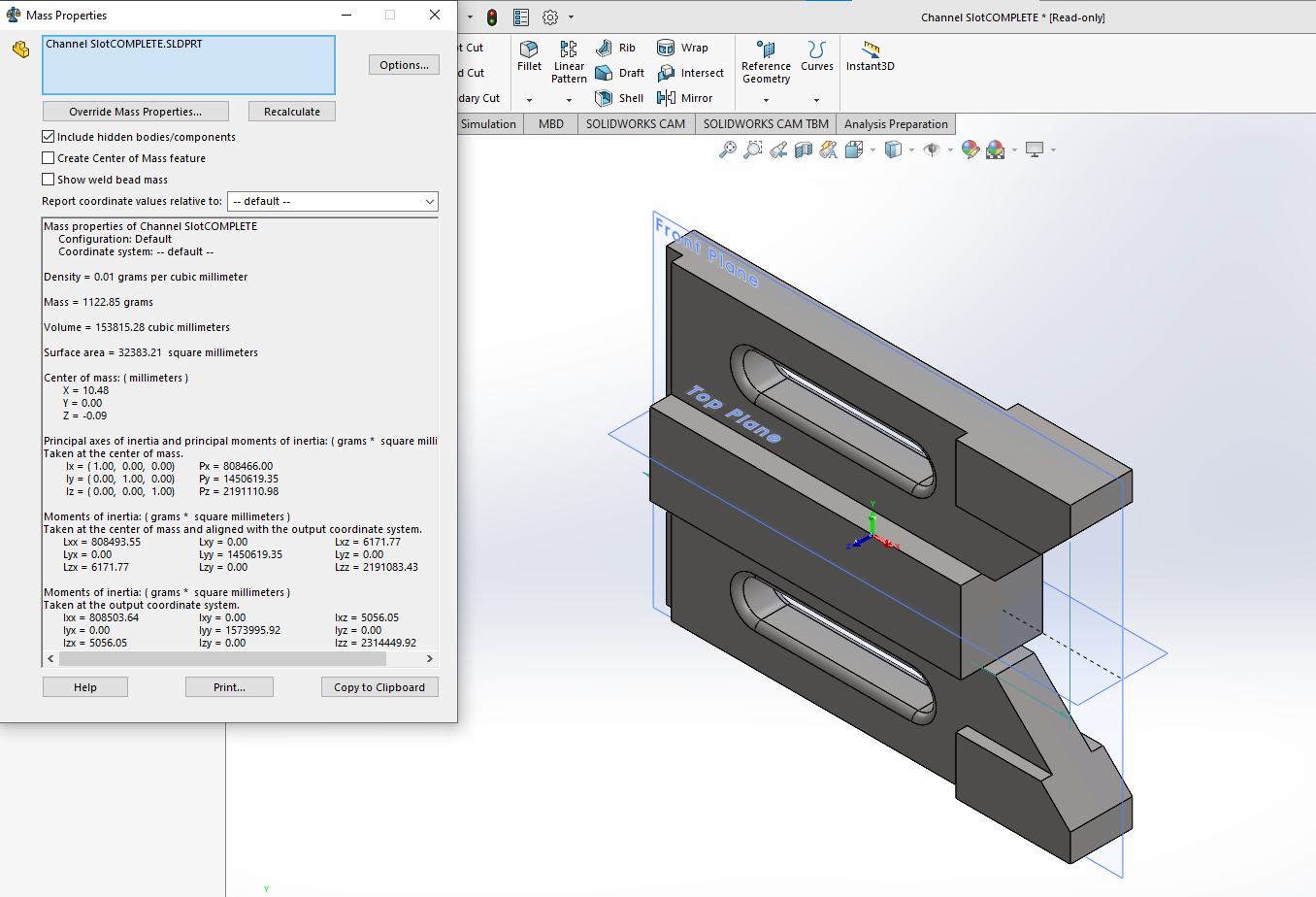Open the Analysis Preparation tab
This screenshot has height=897, width=1316.
(x=896, y=124)
